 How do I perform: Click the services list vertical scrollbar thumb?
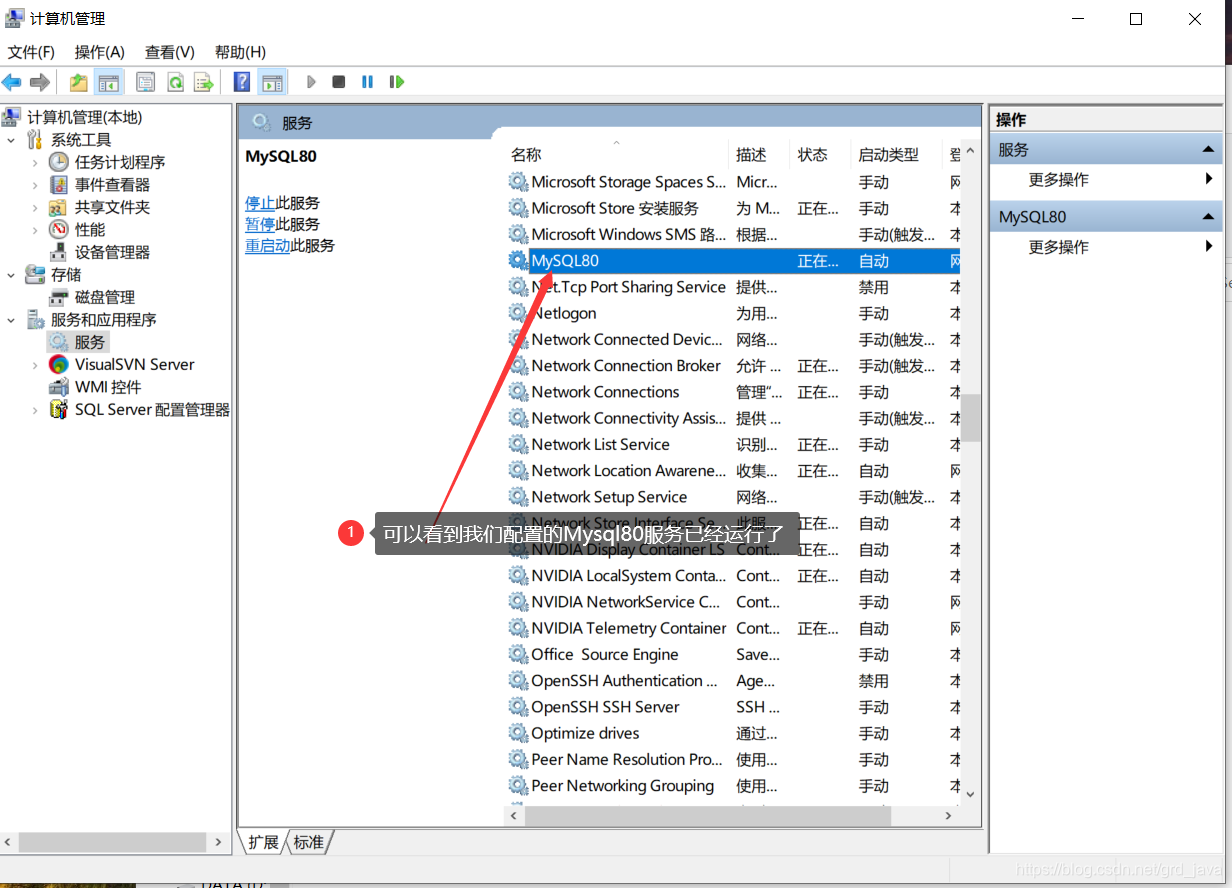coord(970,418)
